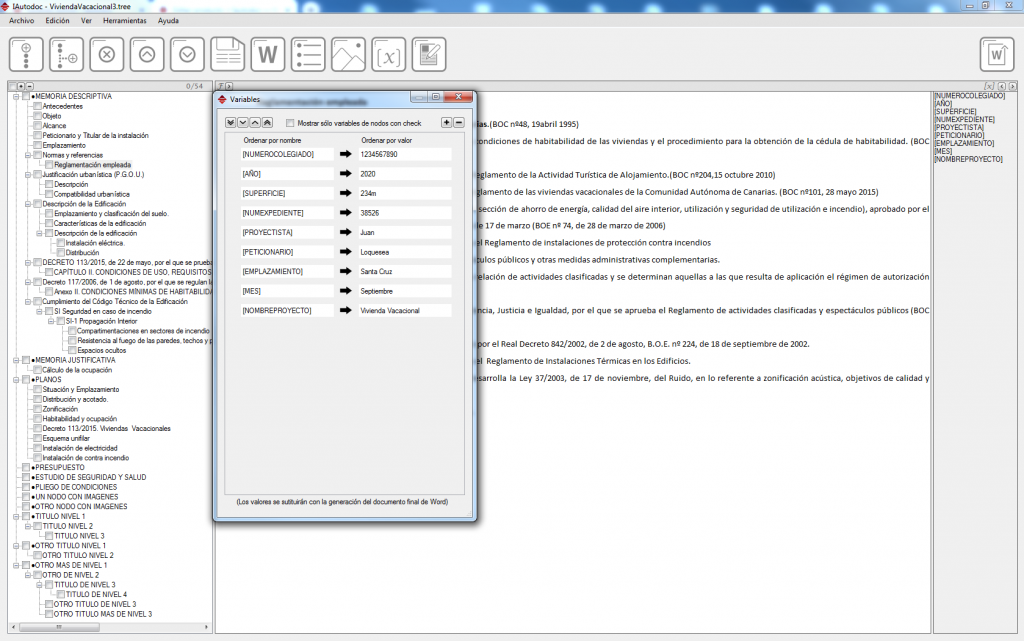Check the Zonificación node checkbox

38,409
